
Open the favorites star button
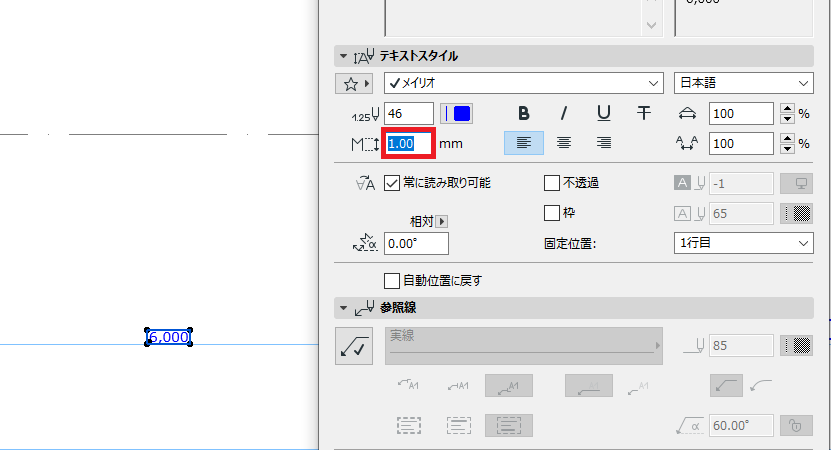pyautogui.click(x=354, y=84)
